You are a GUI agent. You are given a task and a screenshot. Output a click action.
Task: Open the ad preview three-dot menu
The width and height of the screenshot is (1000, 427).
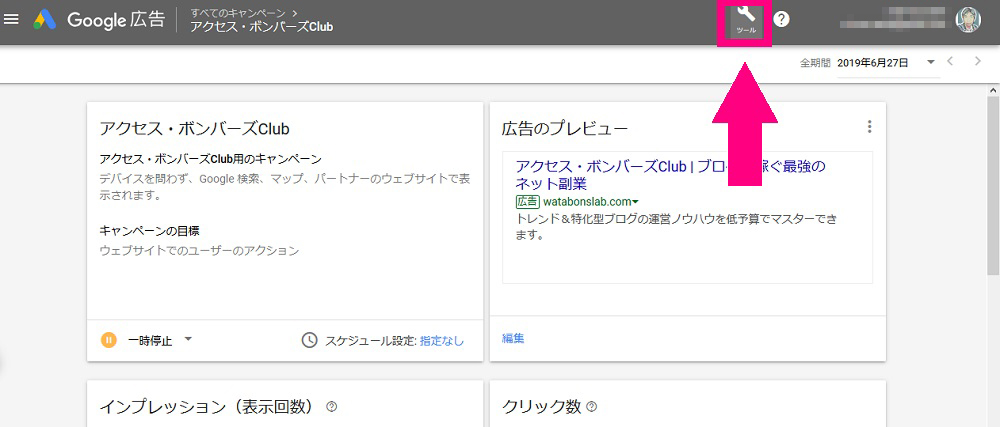tap(869, 127)
